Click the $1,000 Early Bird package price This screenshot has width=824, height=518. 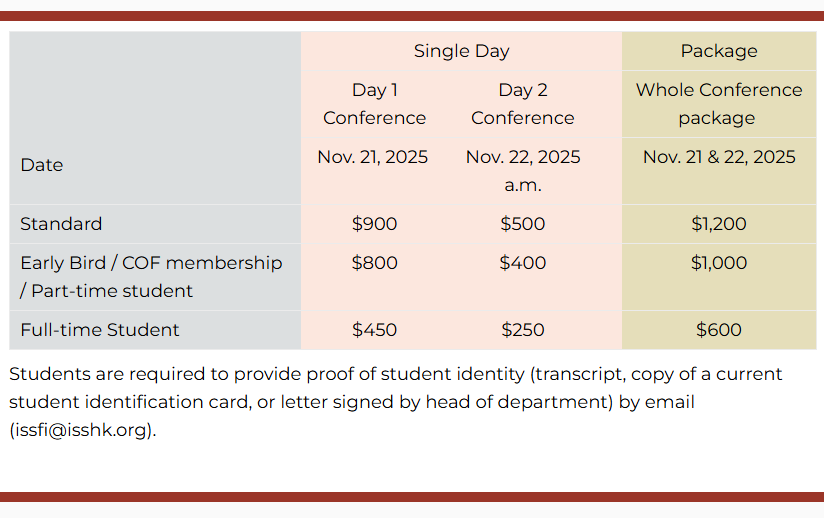point(718,263)
